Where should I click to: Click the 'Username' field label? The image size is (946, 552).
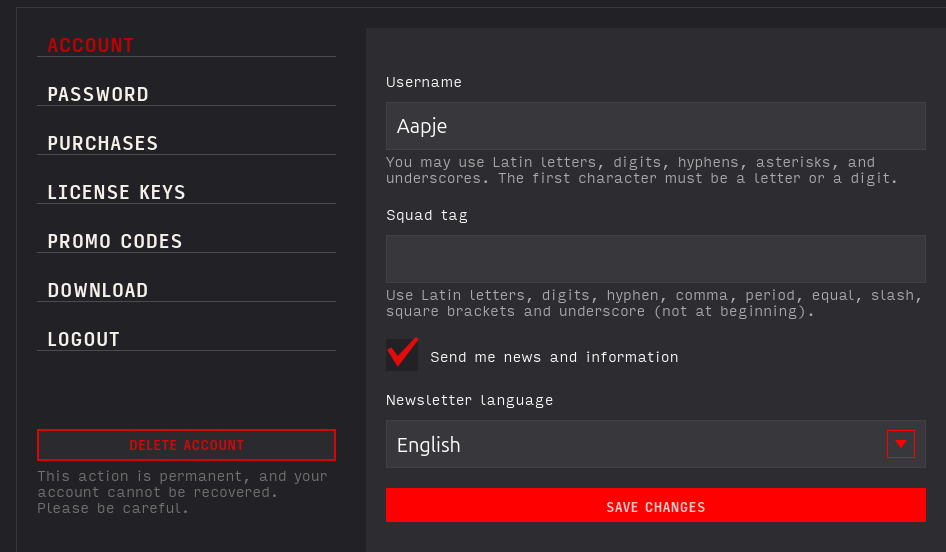click(424, 82)
